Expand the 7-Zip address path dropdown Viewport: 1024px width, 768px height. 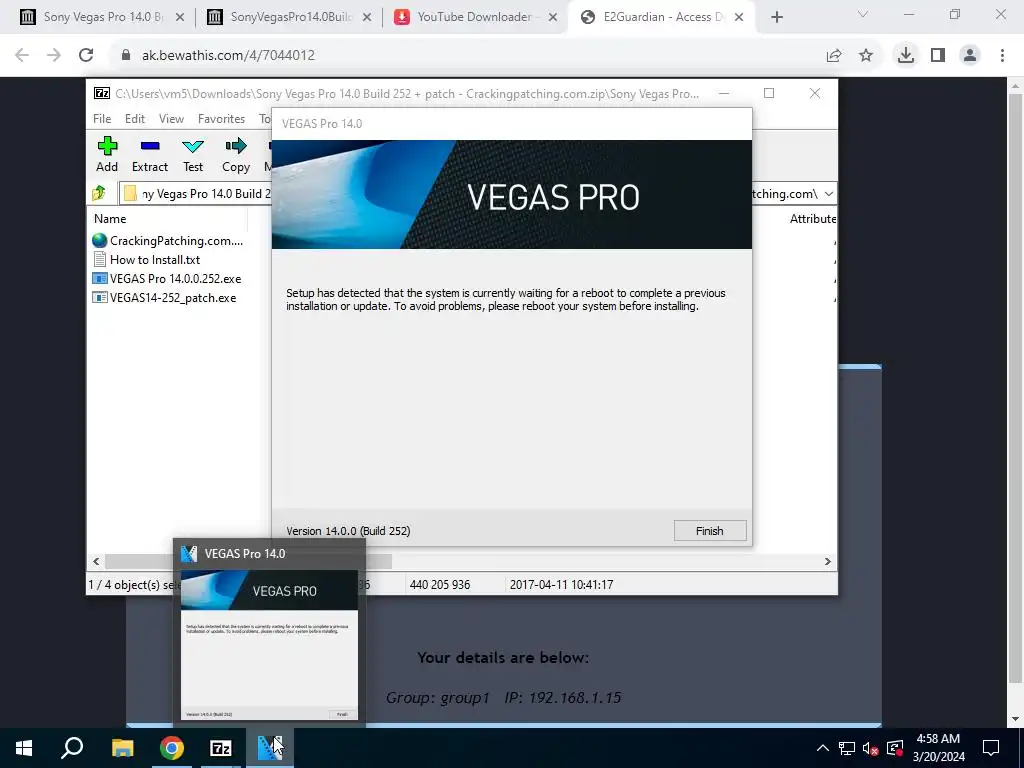pos(829,194)
